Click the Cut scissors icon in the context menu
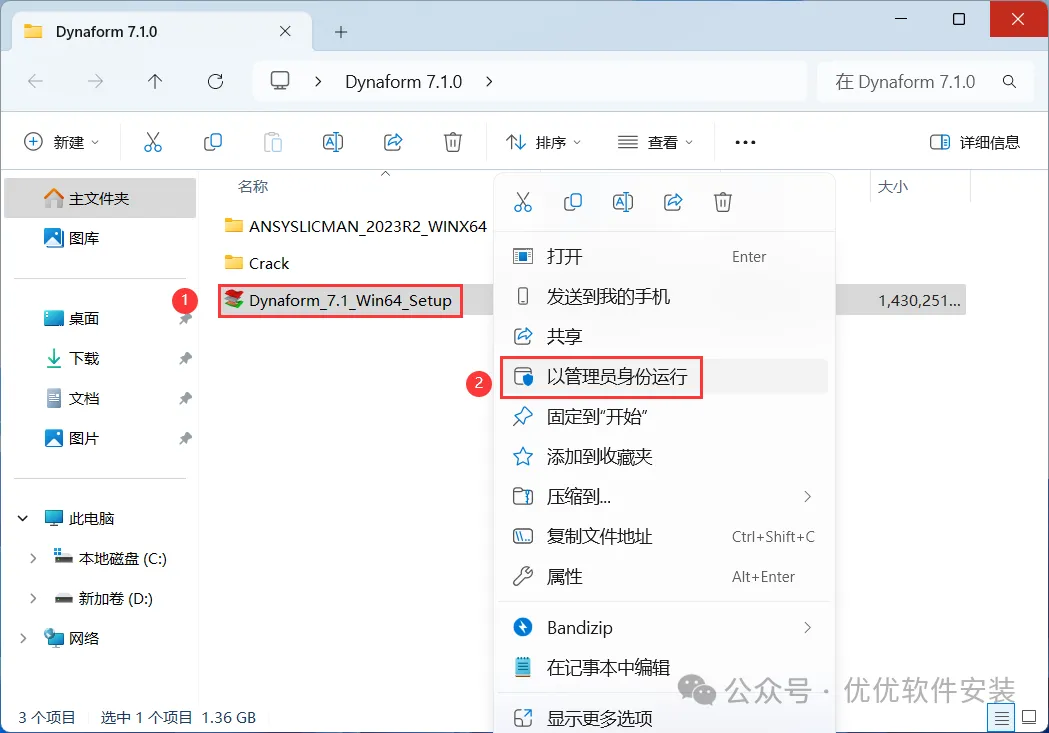 point(522,202)
